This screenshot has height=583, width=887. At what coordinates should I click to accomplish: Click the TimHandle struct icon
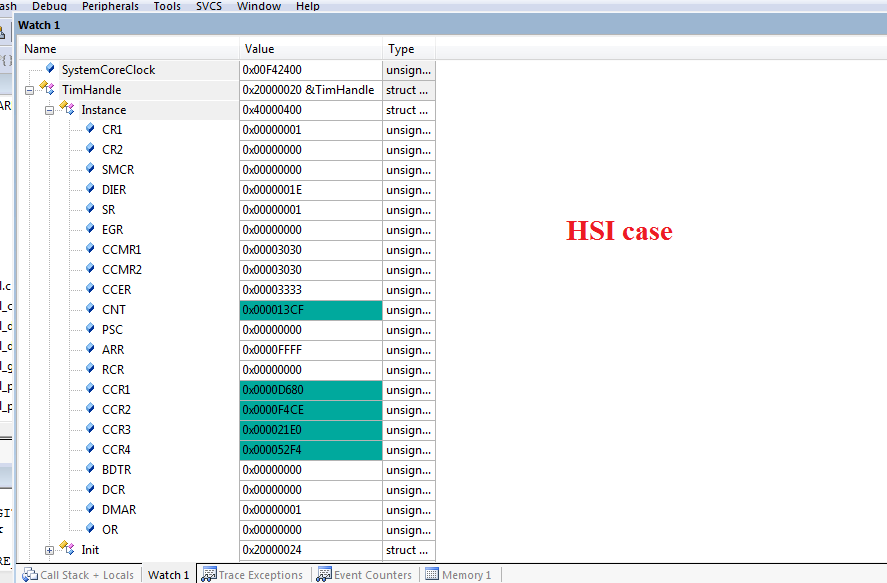click(x=48, y=88)
